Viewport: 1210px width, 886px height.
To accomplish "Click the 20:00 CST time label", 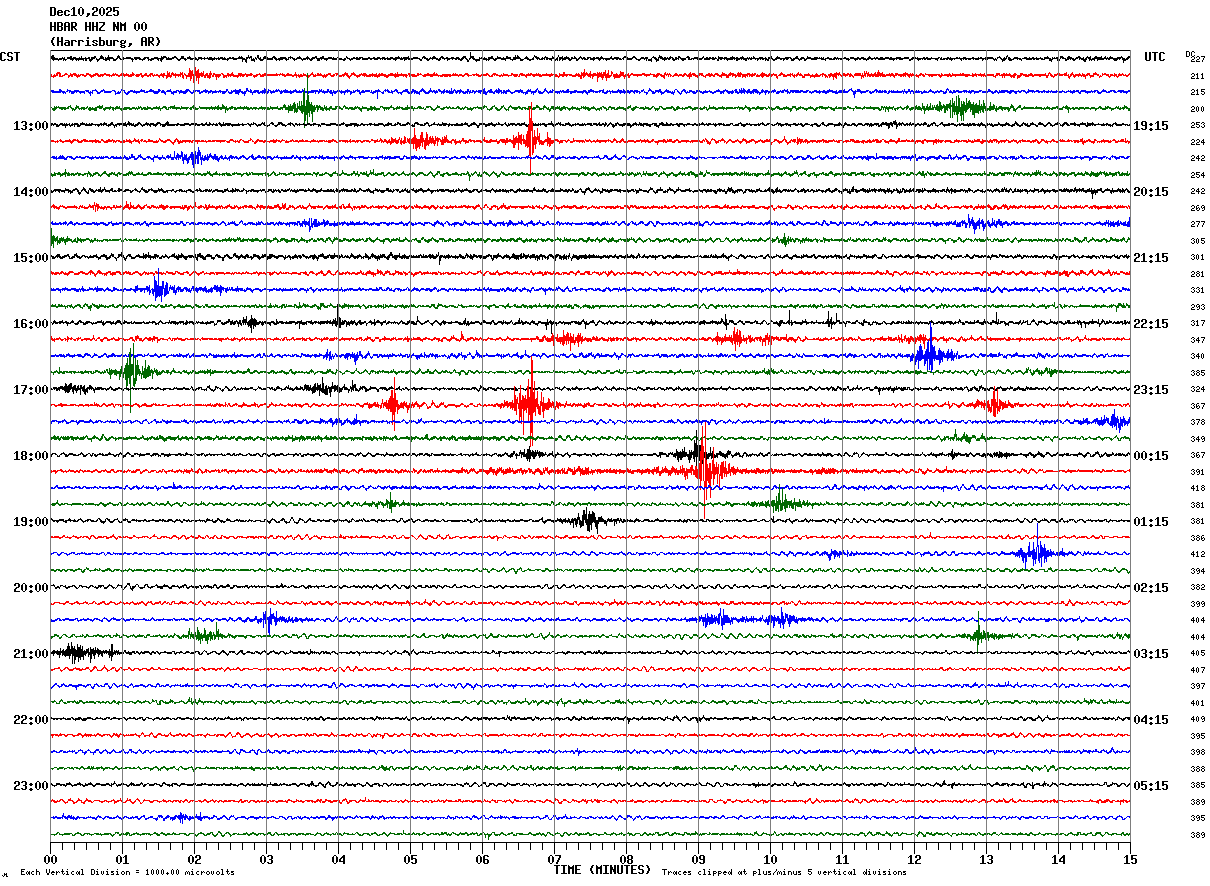I will 30,588.
